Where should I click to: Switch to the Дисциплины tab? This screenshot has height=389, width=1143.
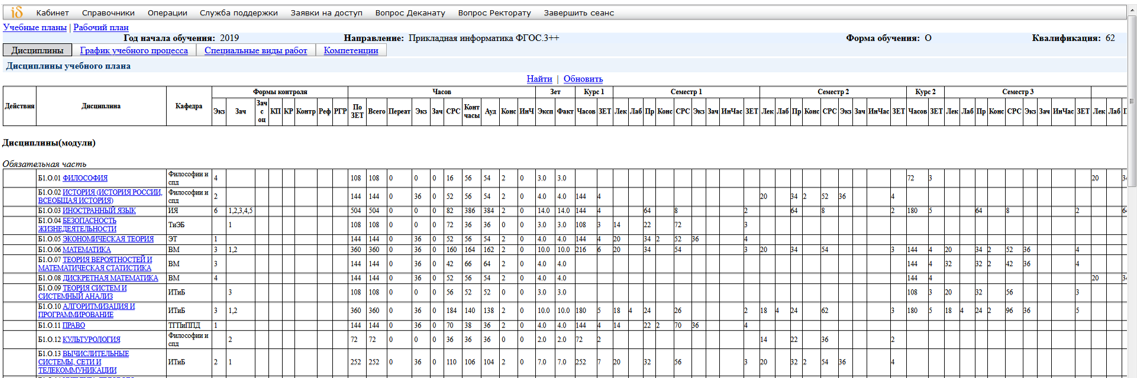tap(38, 51)
